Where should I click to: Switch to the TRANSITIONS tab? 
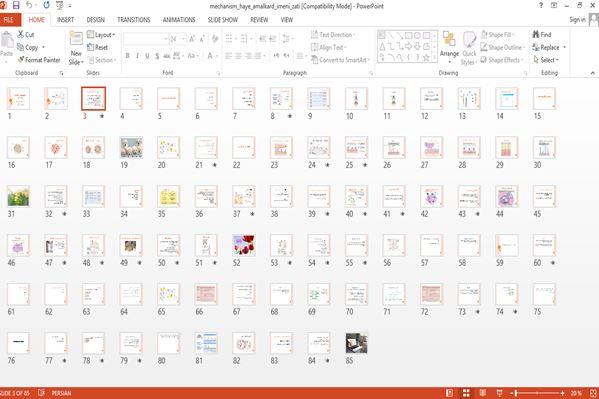(x=134, y=20)
